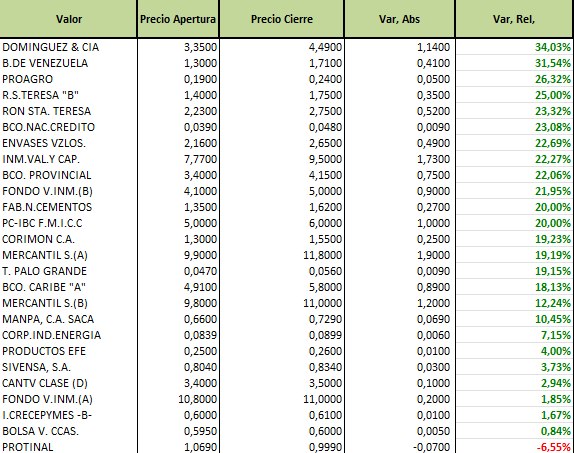Select opening price 0,0839 cell

point(178,335)
